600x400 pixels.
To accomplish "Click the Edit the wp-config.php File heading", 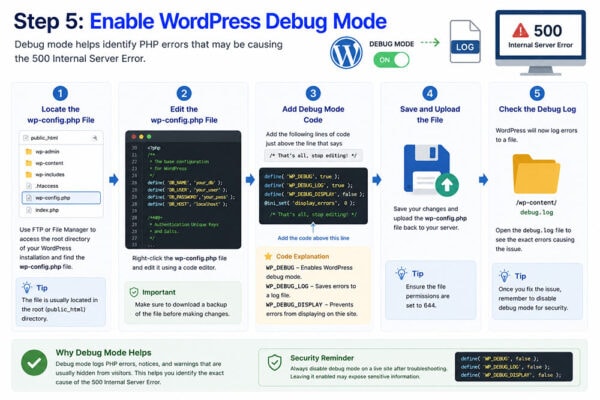I will pyautogui.click(x=184, y=114).
